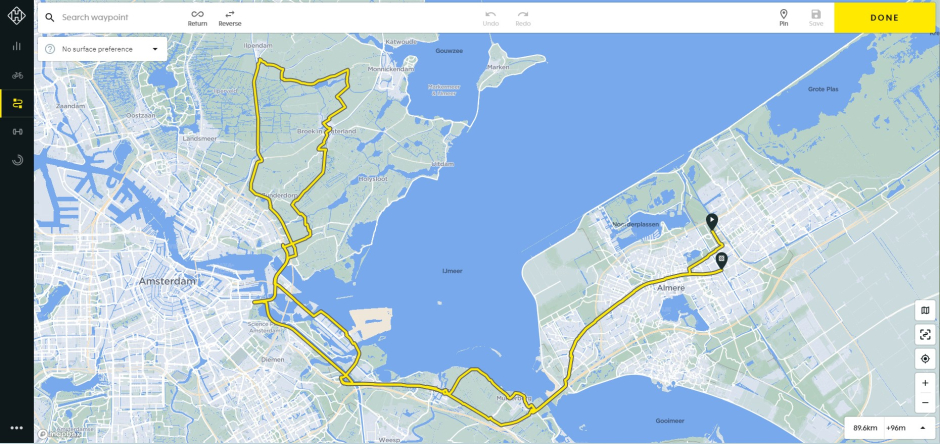940x444 pixels.
Task: Open the three-dots more menu
Action: coord(17,428)
